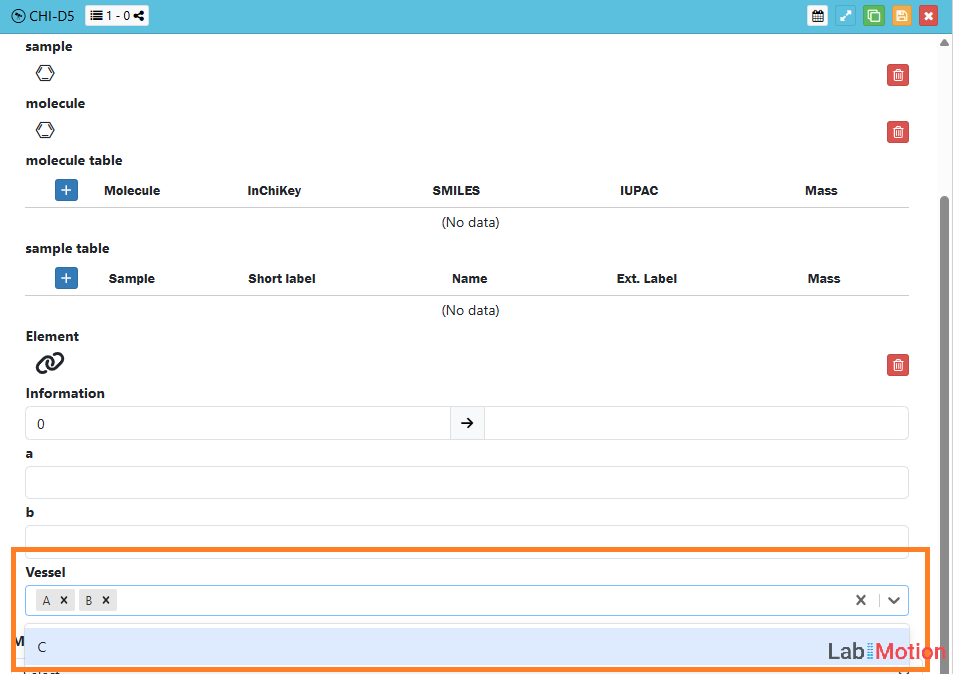
Task: Click the Element chain link icon
Action: 50,363
